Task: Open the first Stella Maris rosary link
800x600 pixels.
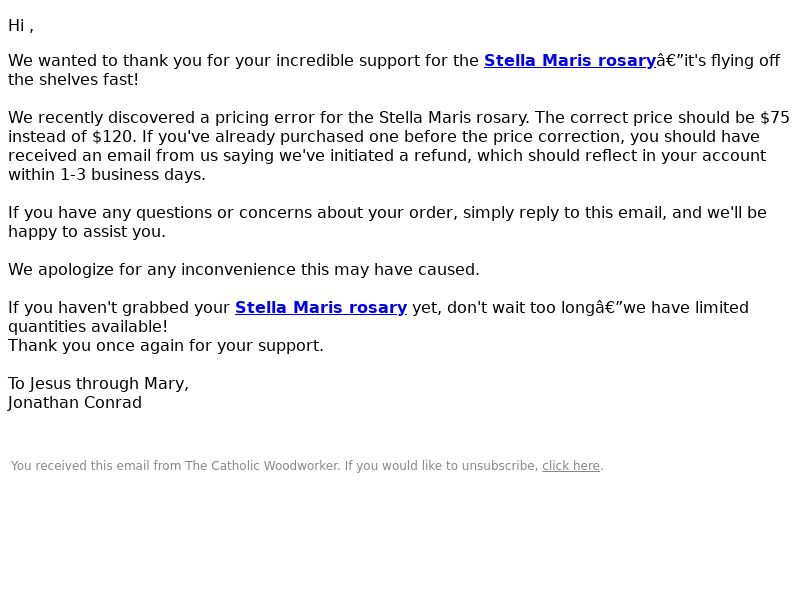Action: 569,60
